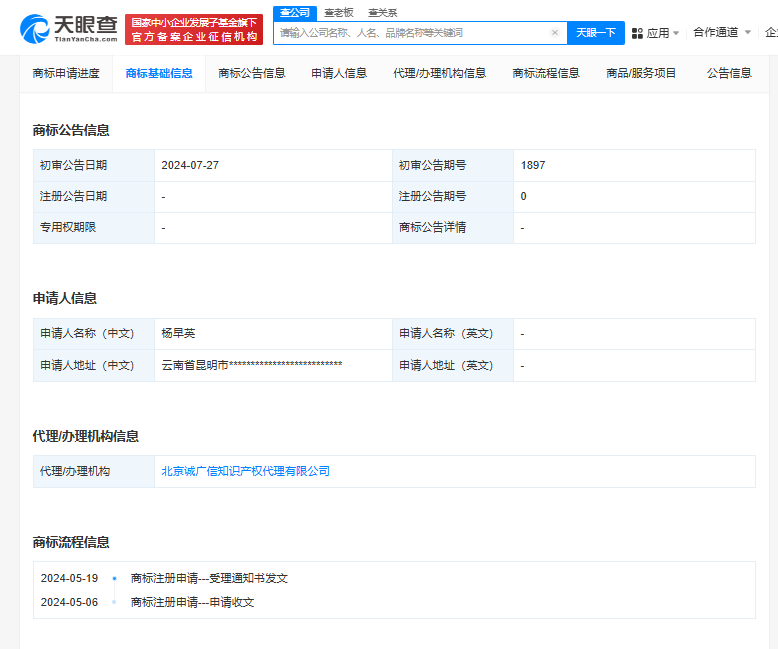Expand the 应用 dropdown
Viewport: 778px width, 649px height.
[x=663, y=33]
